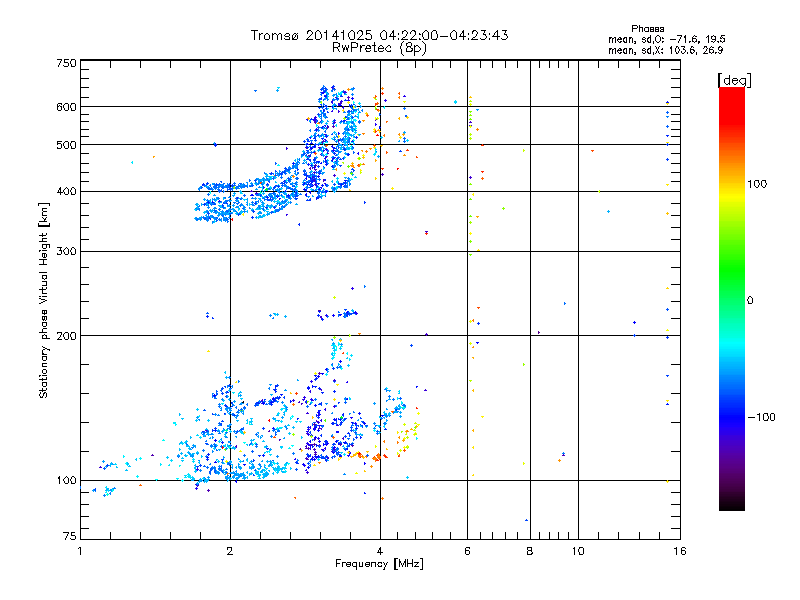Image resolution: width=800 pixels, height=600 pixels.
Task: Click the y-axis tick label "75"
Action: pos(70,536)
